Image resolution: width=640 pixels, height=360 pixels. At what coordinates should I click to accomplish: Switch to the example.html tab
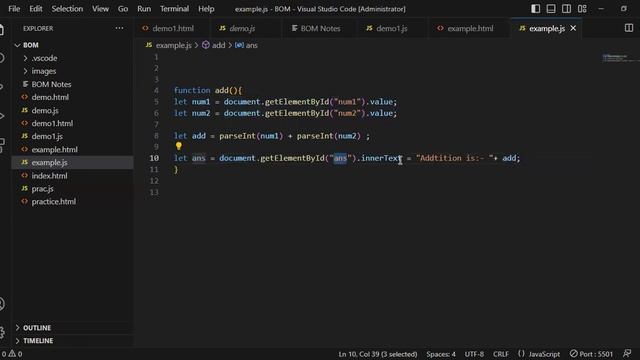tap(469, 28)
